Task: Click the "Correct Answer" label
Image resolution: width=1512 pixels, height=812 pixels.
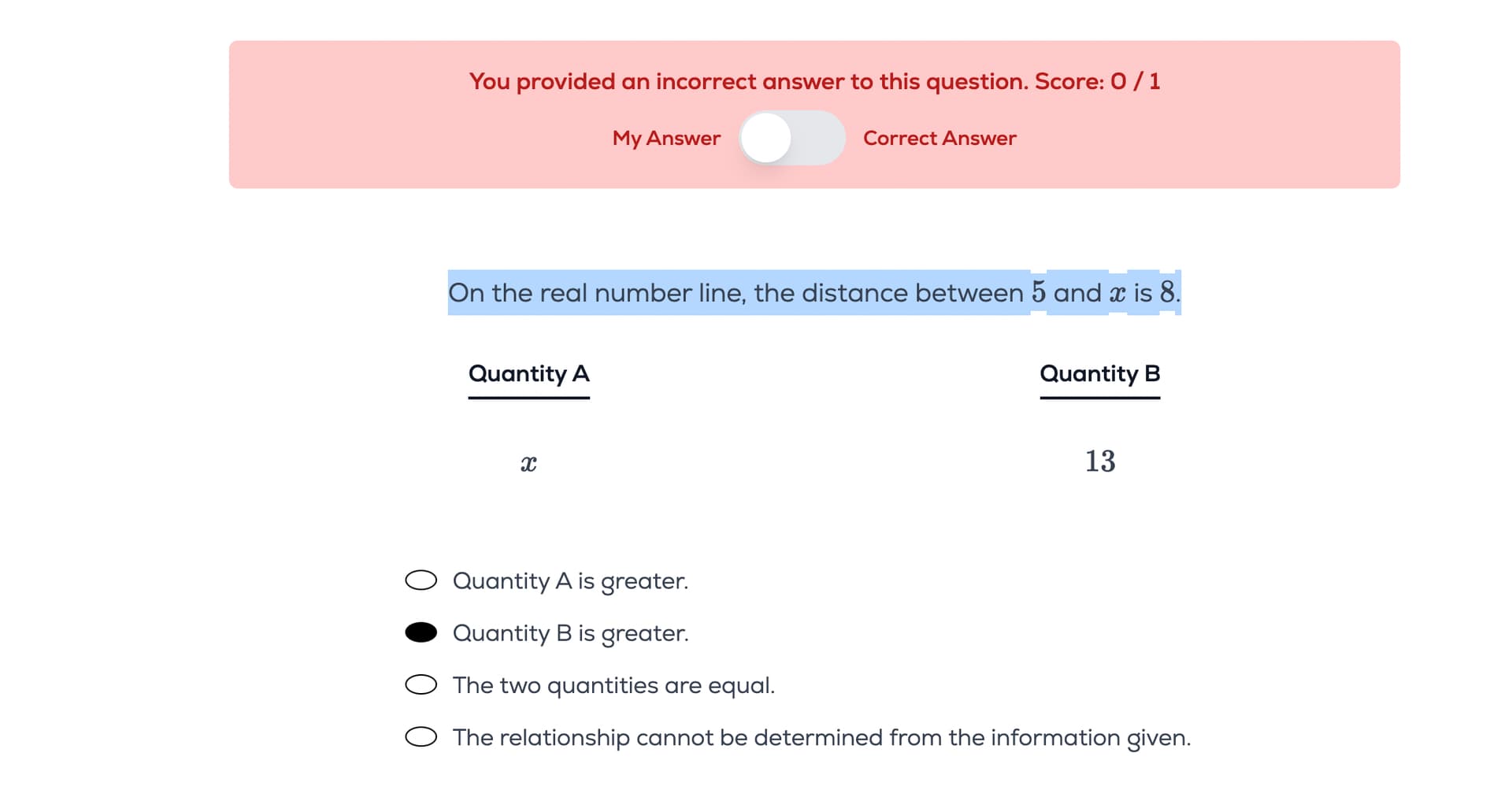Action: [939, 139]
